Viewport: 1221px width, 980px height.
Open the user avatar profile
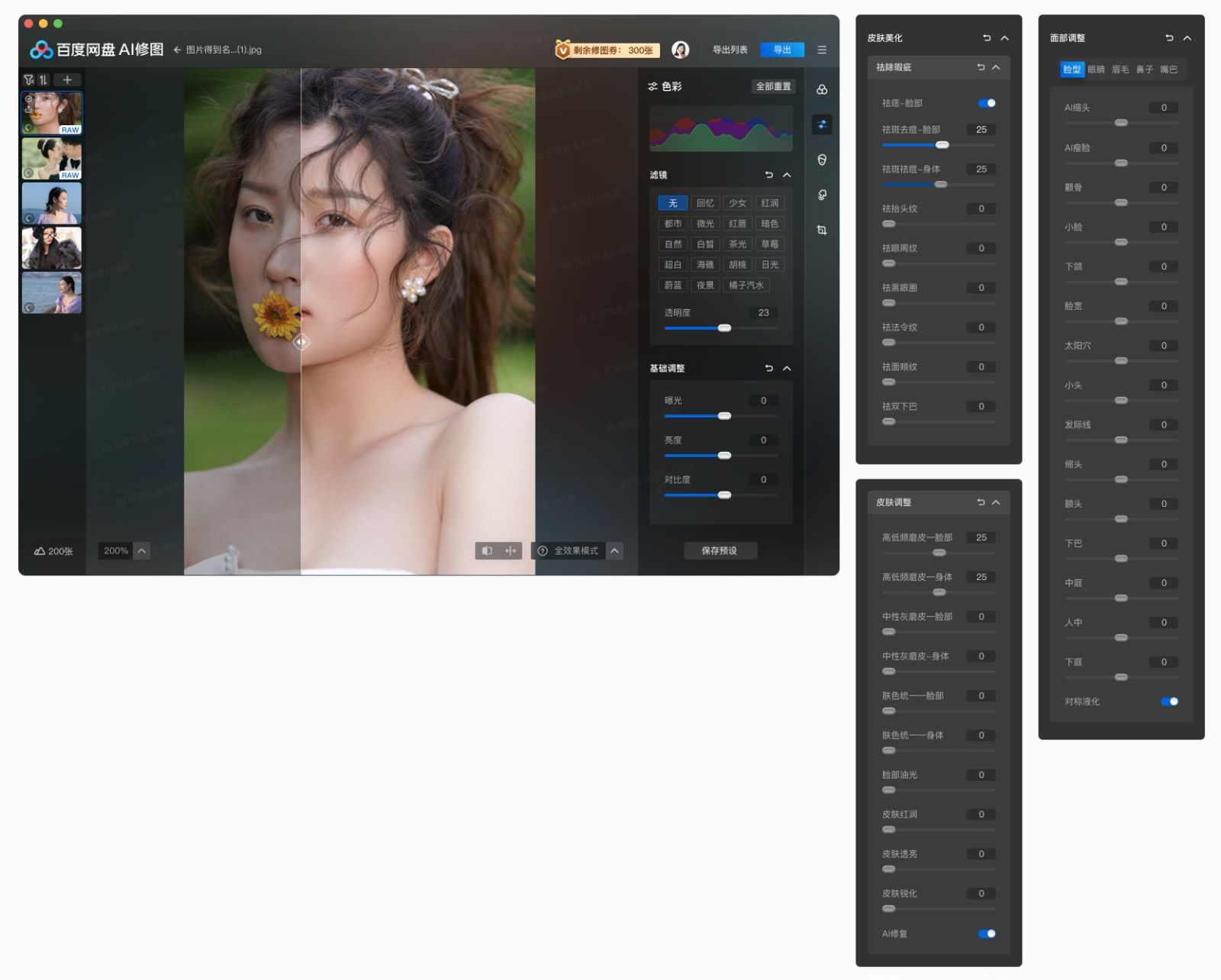click(x=680, y=50)
